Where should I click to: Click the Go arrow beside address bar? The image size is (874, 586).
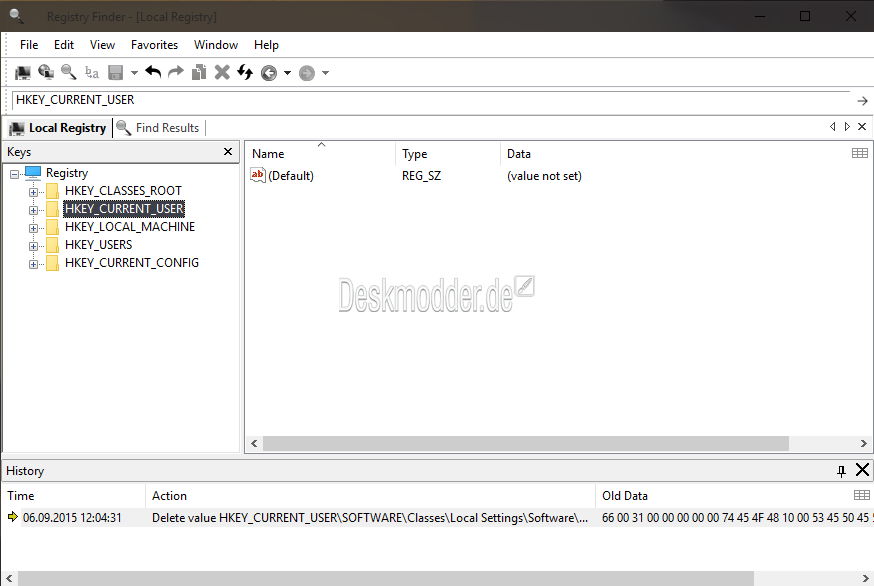tap(862, 101)
